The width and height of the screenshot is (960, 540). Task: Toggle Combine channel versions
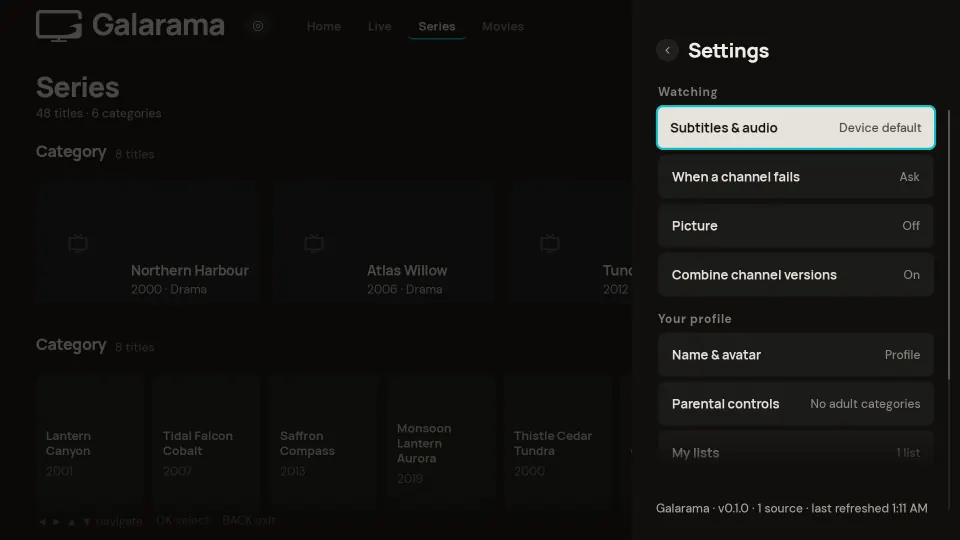(x=795, y=275)
